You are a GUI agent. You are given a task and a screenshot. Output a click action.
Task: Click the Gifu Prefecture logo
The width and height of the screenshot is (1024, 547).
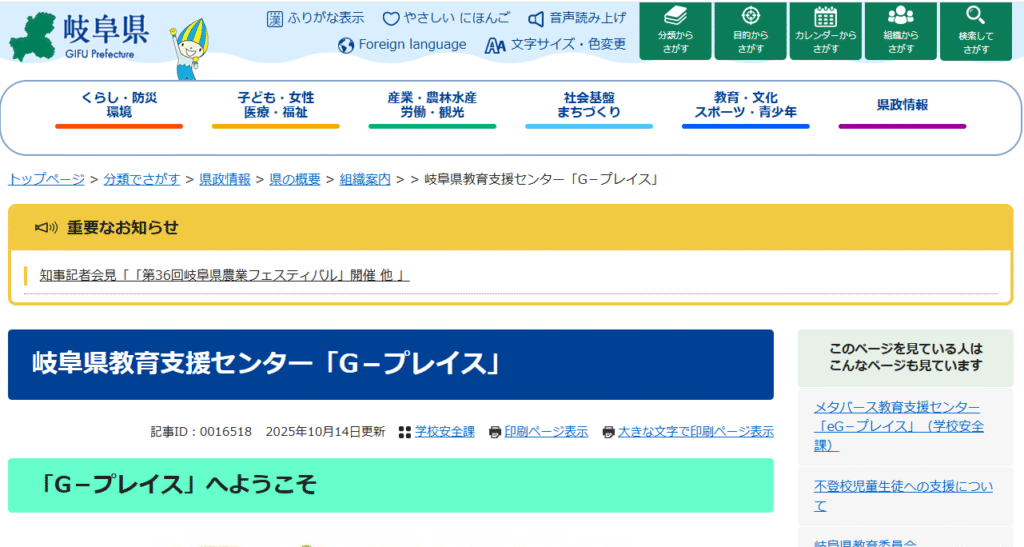[78, 37]
